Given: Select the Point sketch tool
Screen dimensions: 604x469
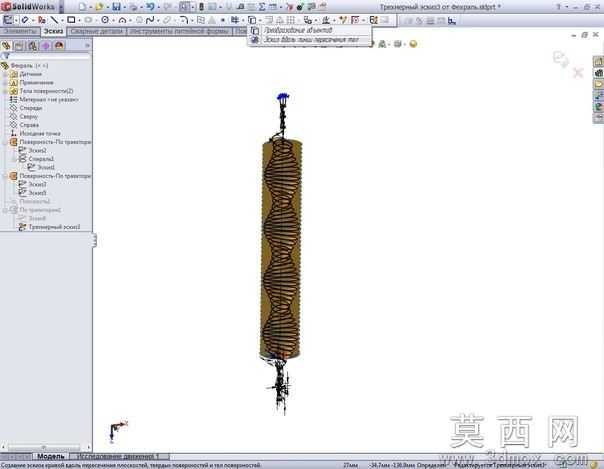Looking at the screenshot, I should coord(223,20).
